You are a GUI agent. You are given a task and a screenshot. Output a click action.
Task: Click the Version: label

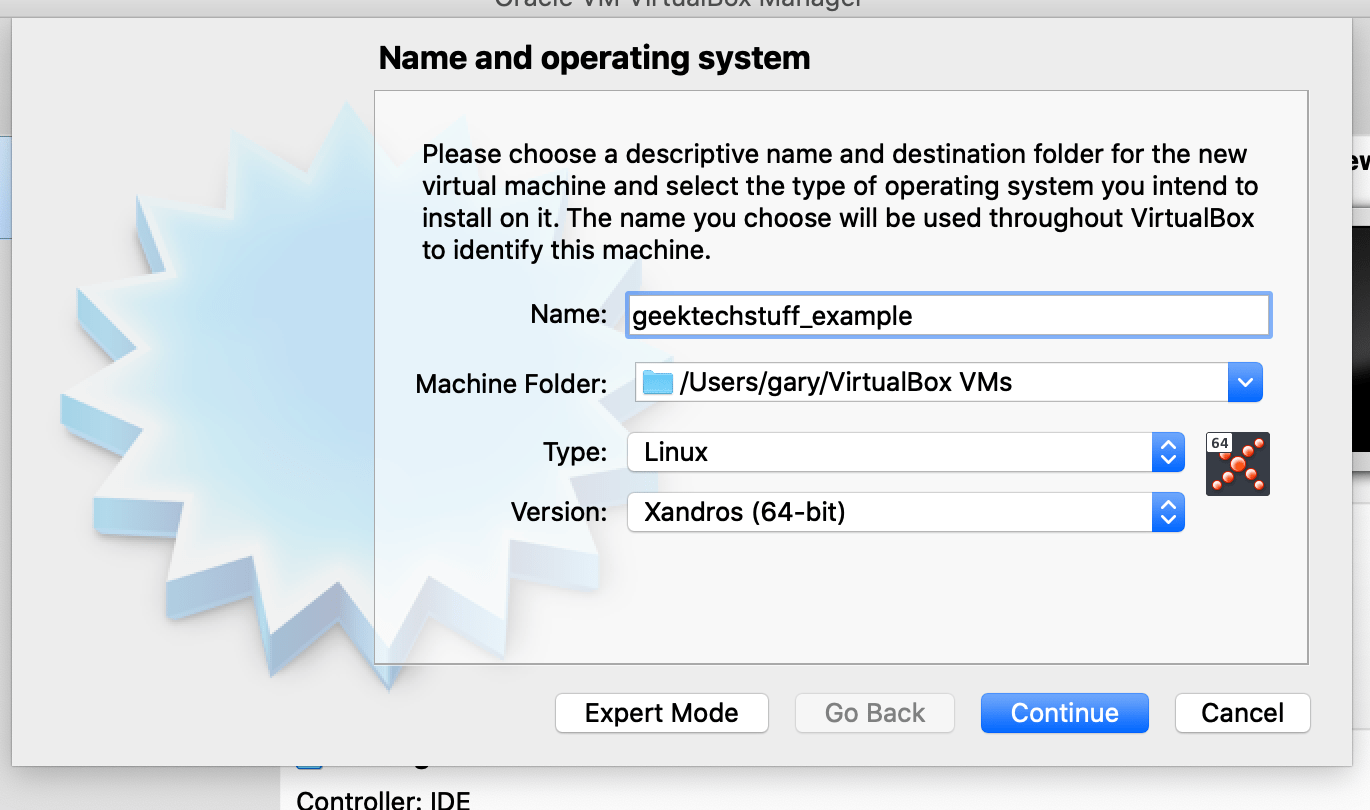560,512
